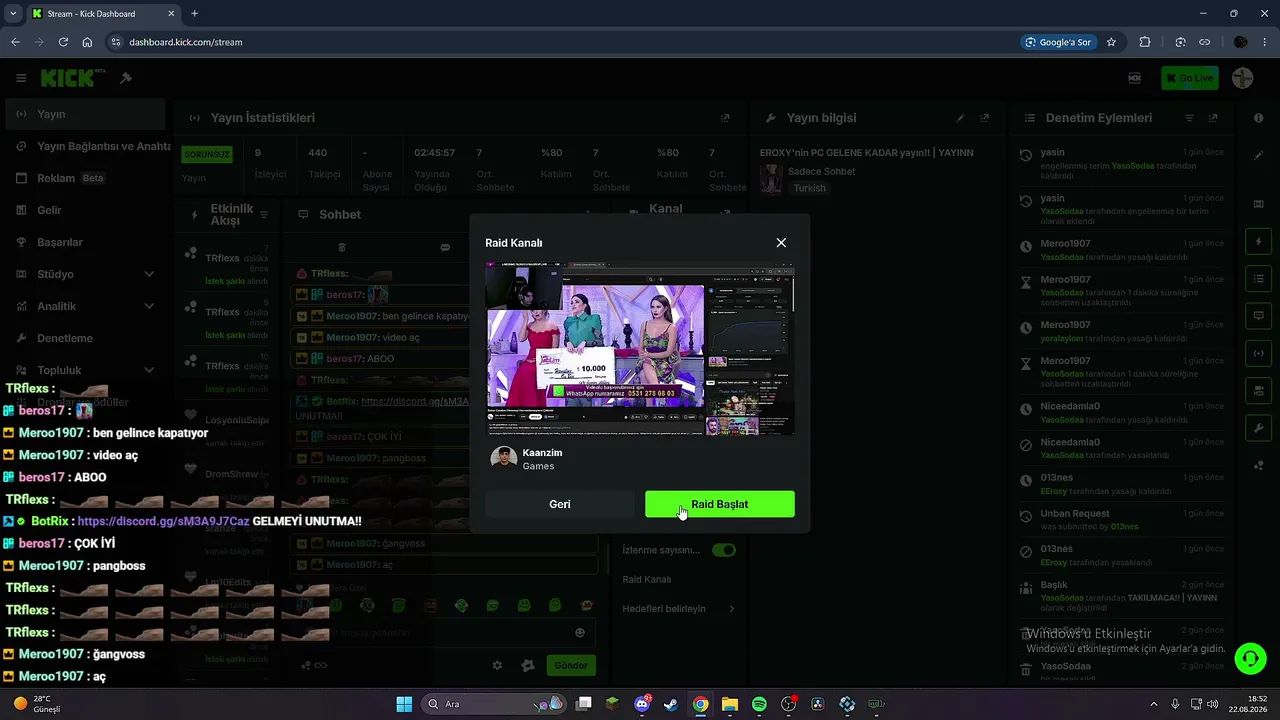Open Discord from the taskbar
Screen dimensions: 1280x720
642,704
